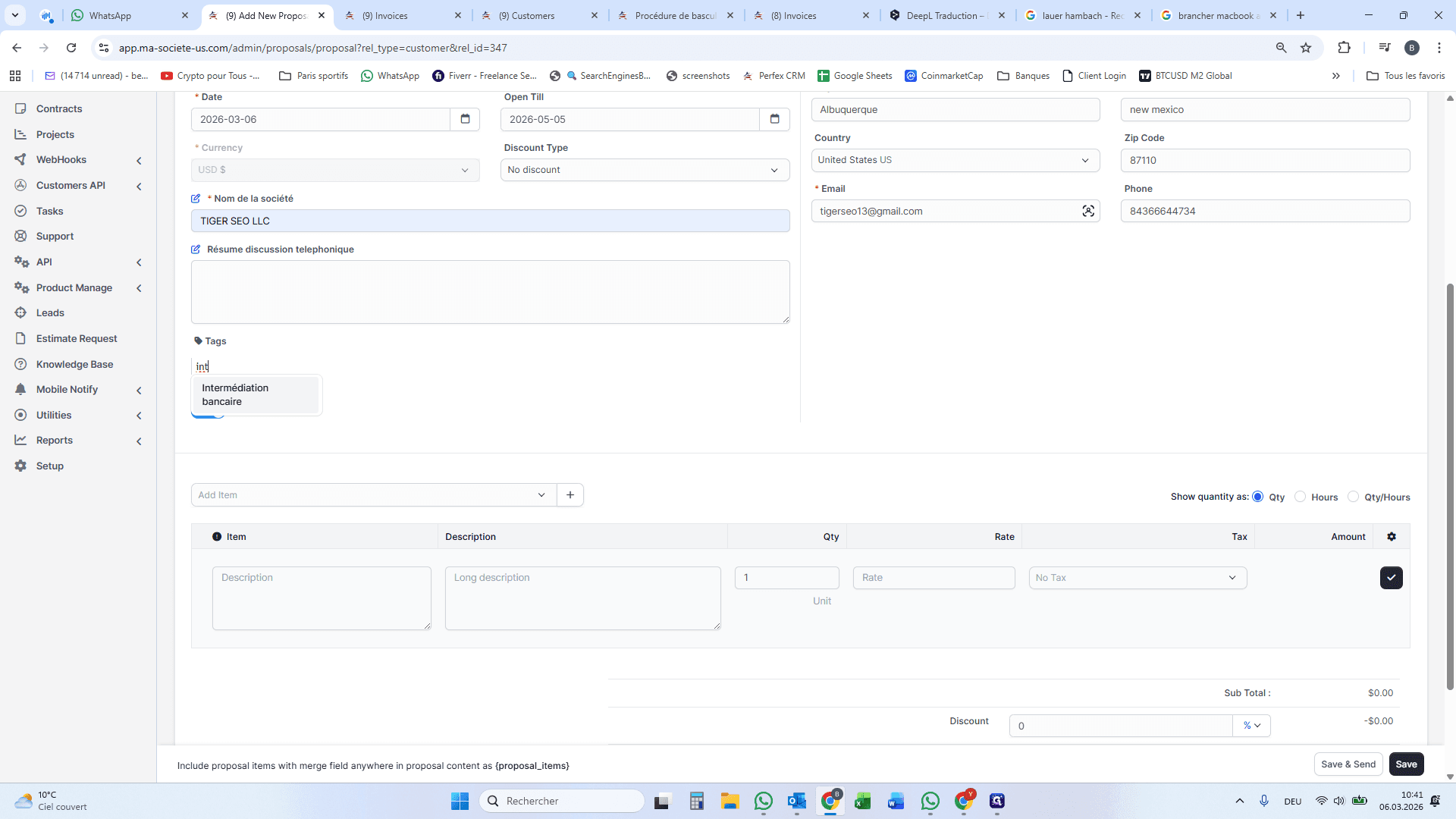Click the Estimate Request sidebar icon
1456x819 pixels.
[x=20, y=339]
